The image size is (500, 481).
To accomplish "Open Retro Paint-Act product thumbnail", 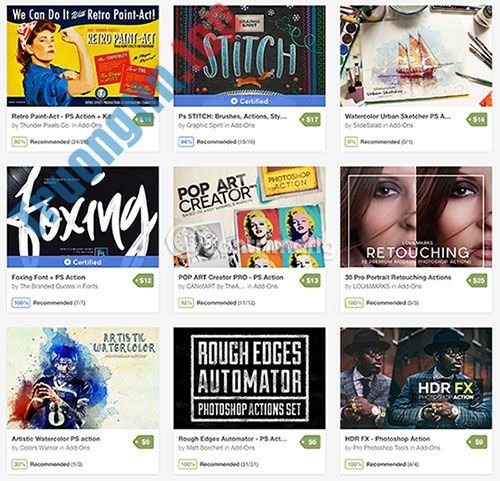I will (x=83, y=56).
